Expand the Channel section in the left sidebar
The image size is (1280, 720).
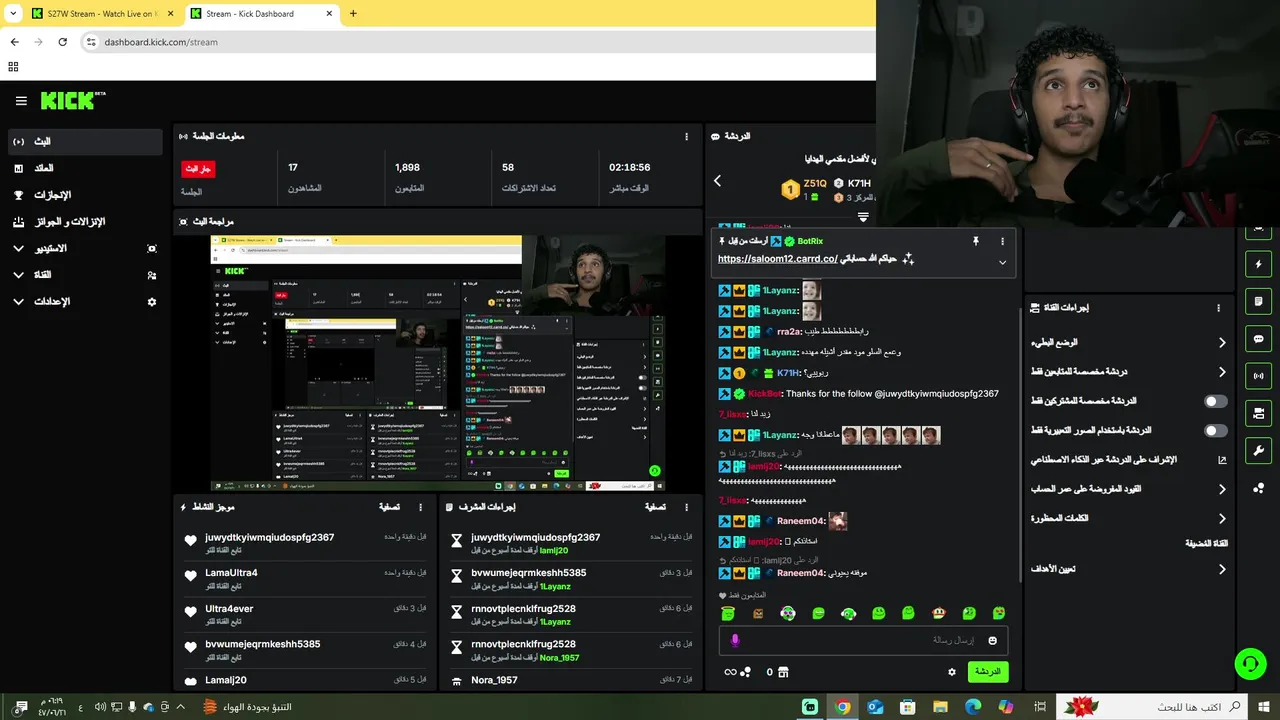(18, 275)
